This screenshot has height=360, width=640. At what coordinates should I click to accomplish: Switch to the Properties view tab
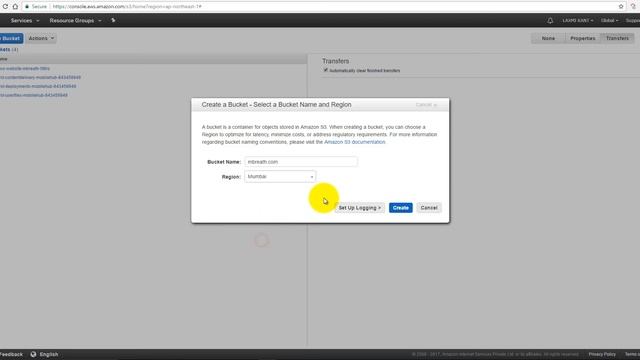pos(582,38)
